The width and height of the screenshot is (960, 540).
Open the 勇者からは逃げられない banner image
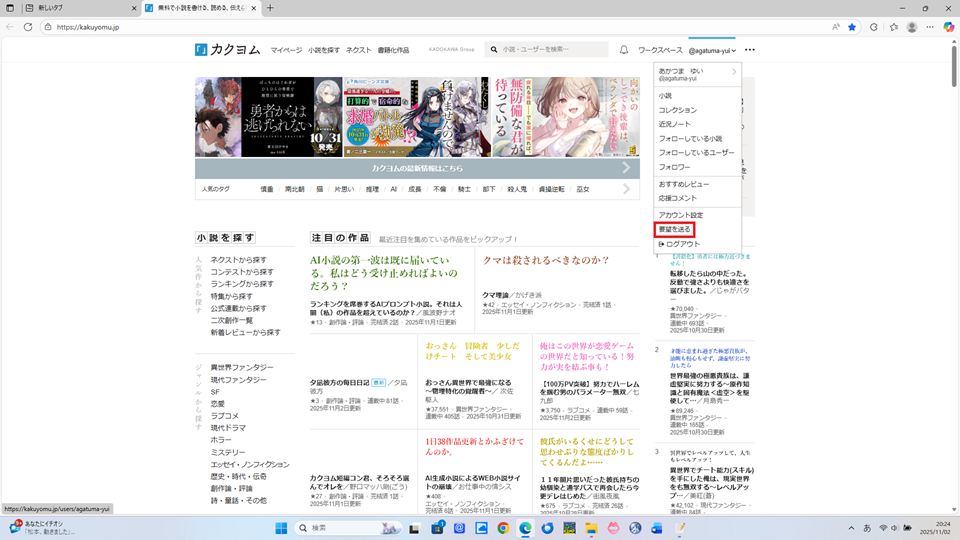pyautogui.click(x=253, y=117)
